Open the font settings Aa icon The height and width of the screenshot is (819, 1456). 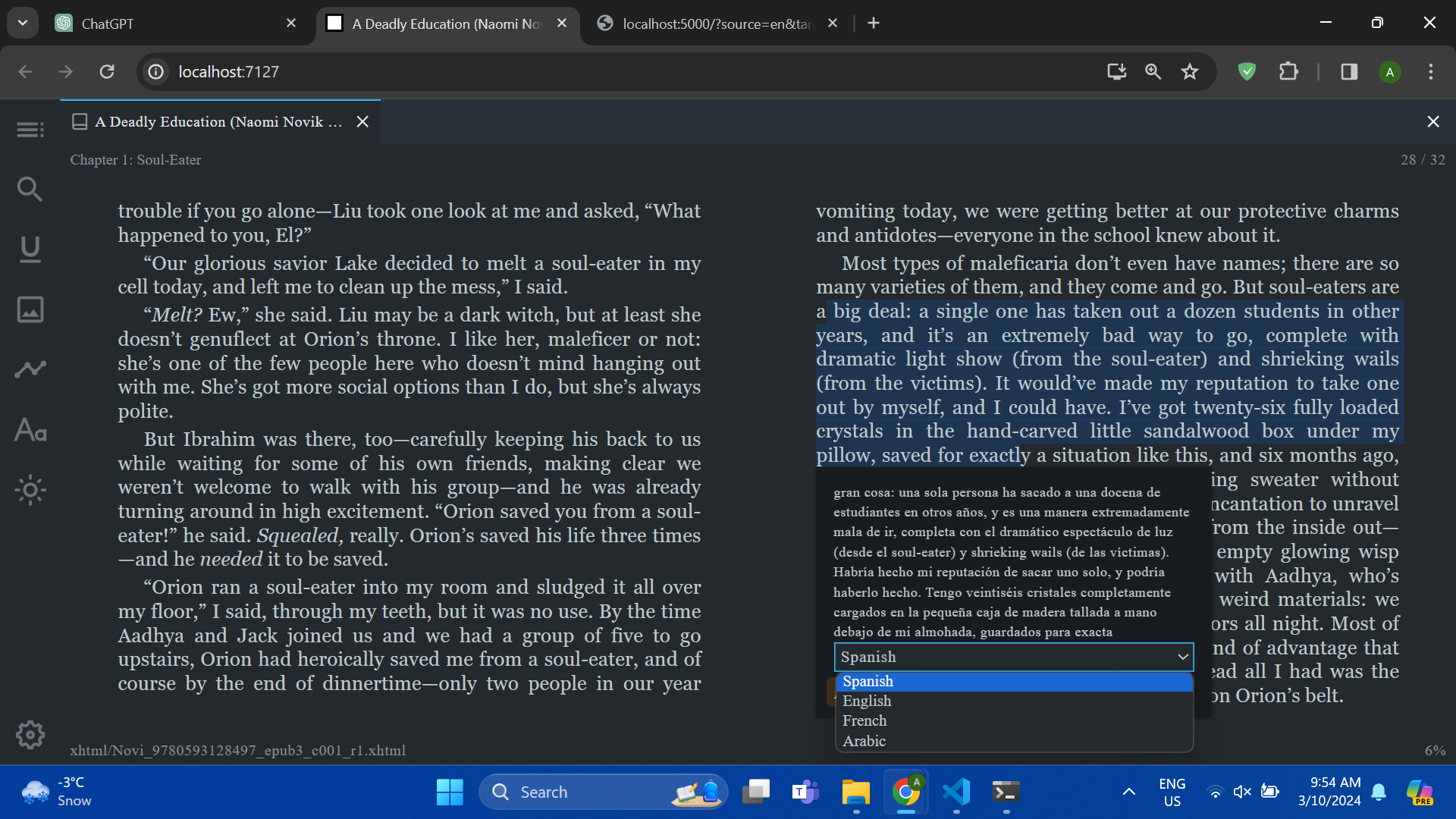tap(30, 430)
